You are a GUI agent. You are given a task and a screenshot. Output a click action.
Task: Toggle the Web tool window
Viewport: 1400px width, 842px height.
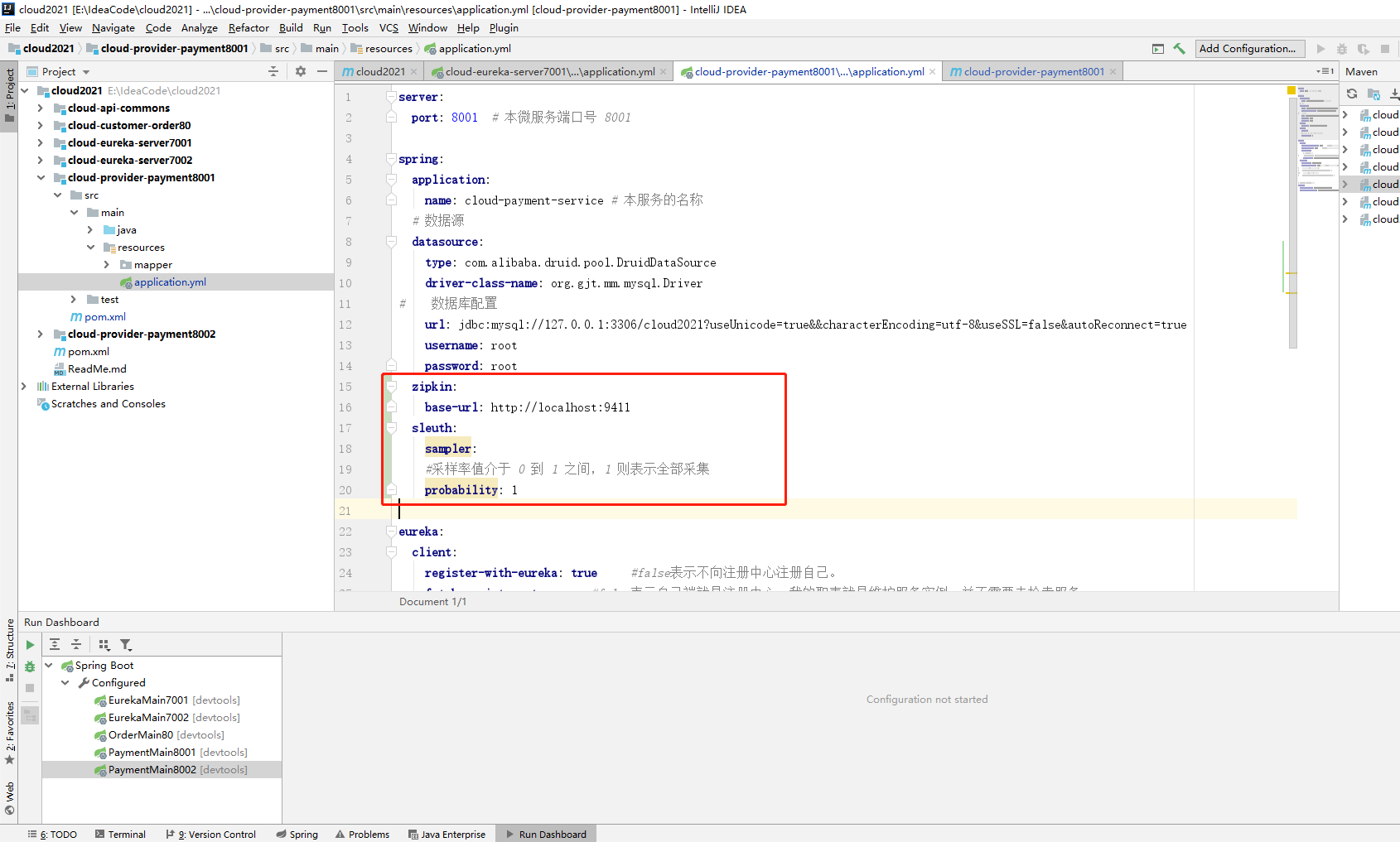9,798
